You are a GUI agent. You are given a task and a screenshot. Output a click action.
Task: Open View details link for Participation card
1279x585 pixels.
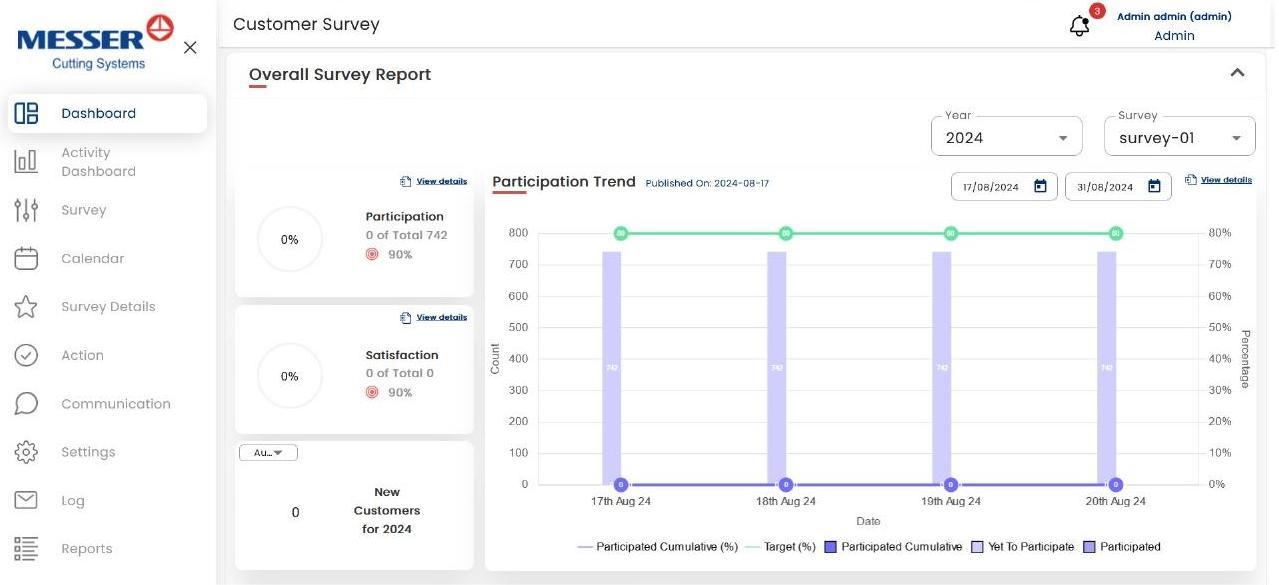point(441,182)
